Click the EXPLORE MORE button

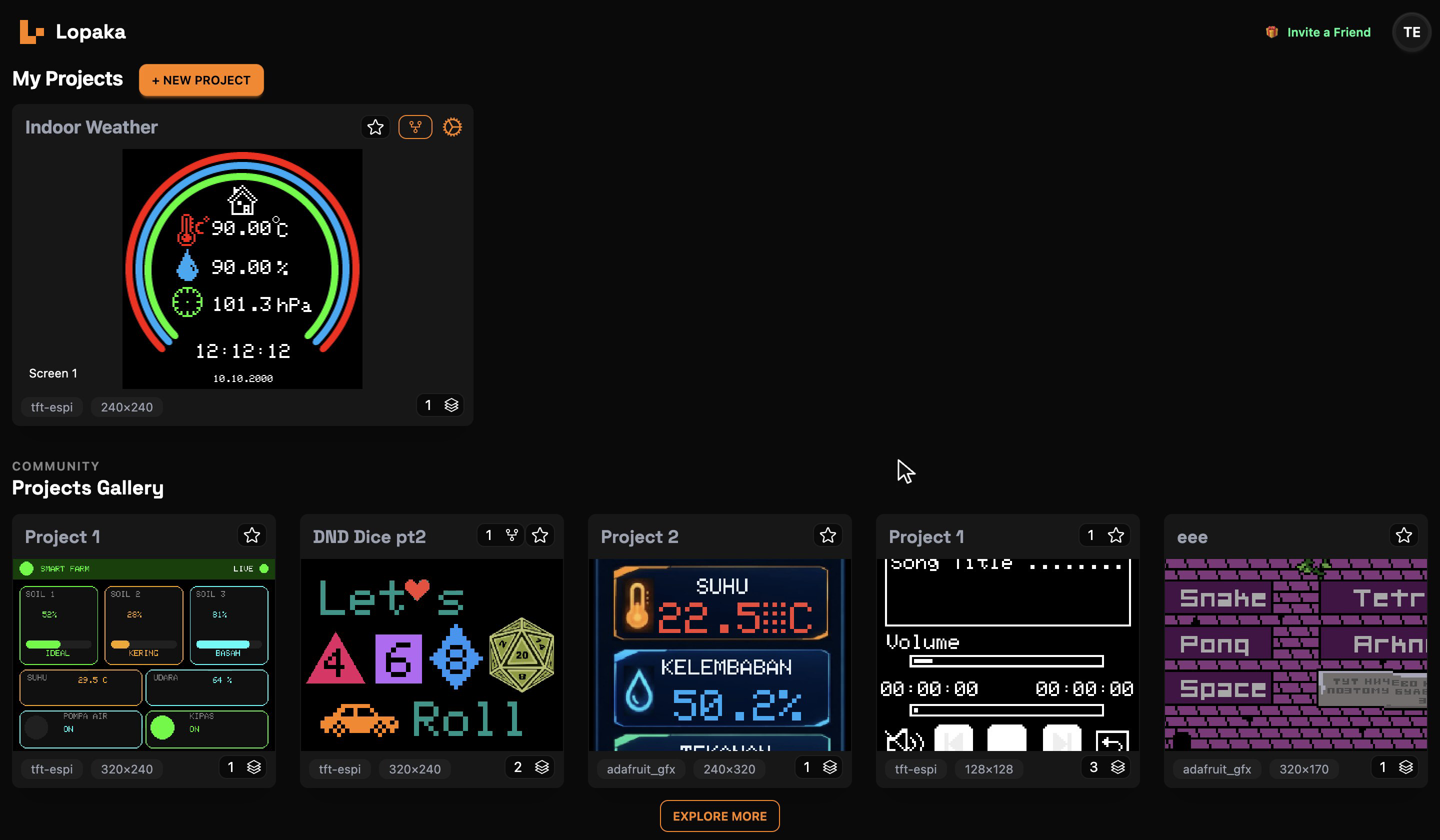719,816
